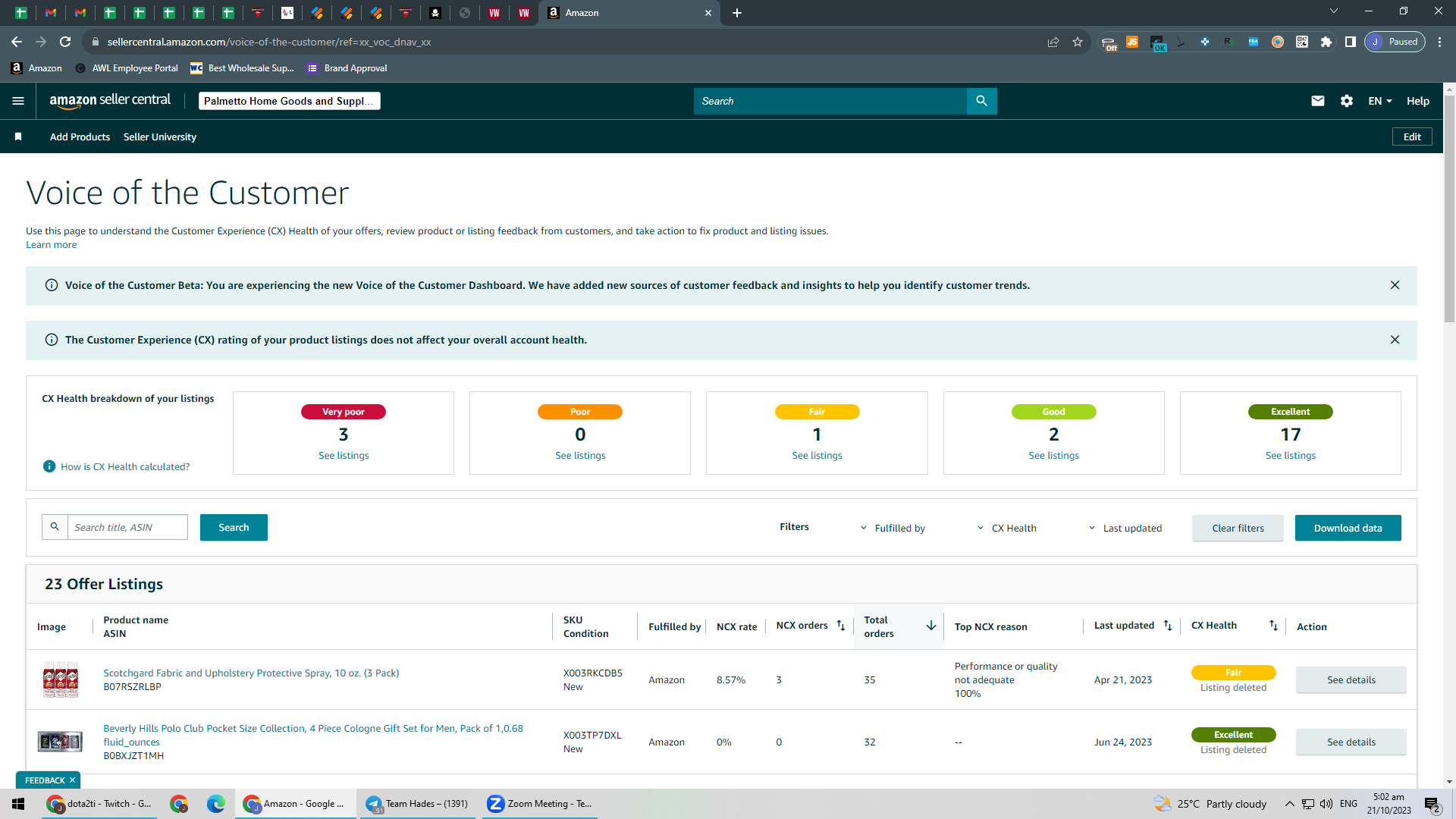Open the browser tab search chevron
Viewport: 1456px width, 819px height.
[x=1334, y=11]
